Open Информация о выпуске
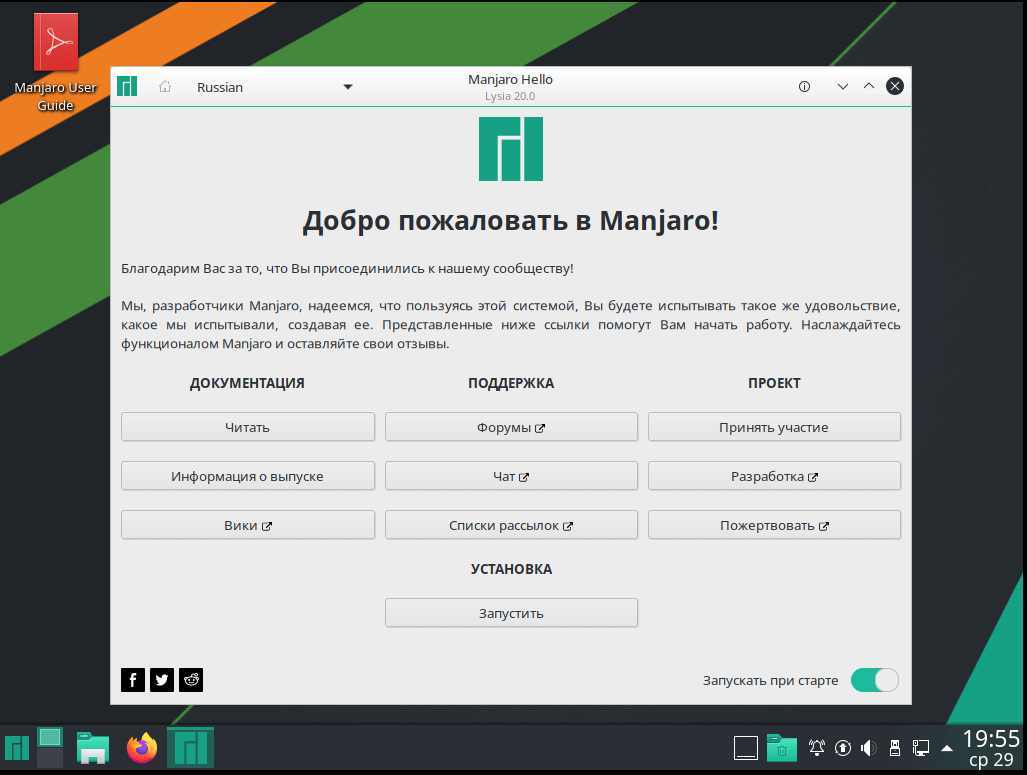Viewport: 1027px width, 775px height. (x=248, y=476)
